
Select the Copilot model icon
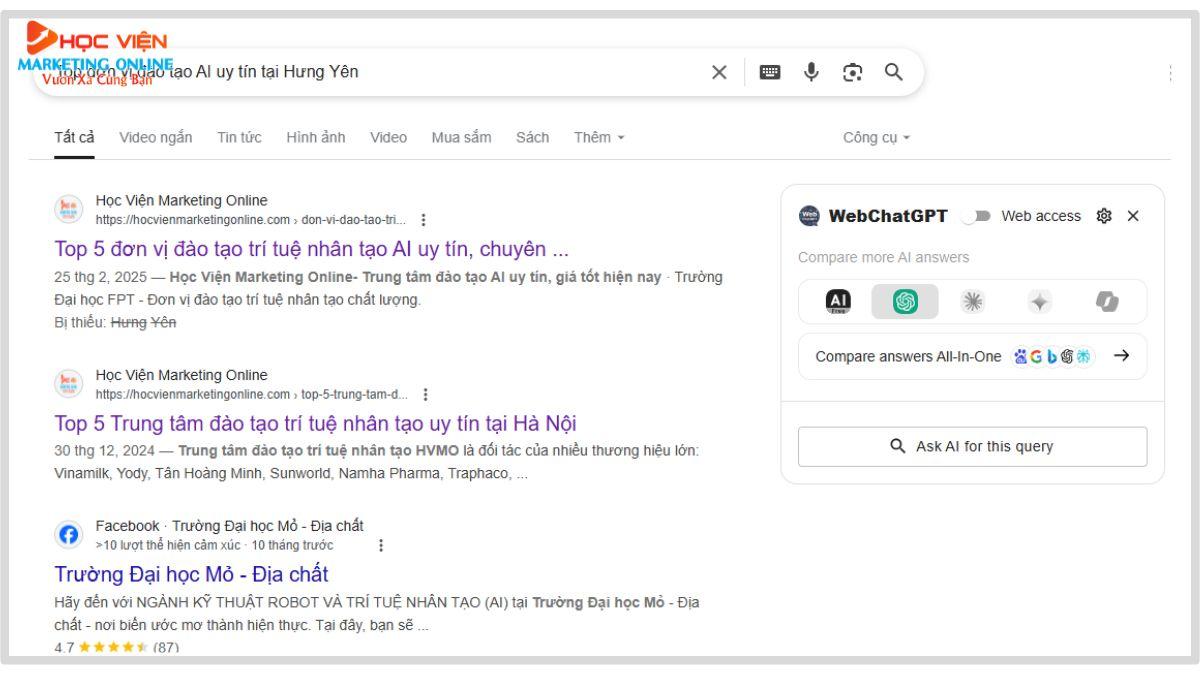tap(1109, 301)
